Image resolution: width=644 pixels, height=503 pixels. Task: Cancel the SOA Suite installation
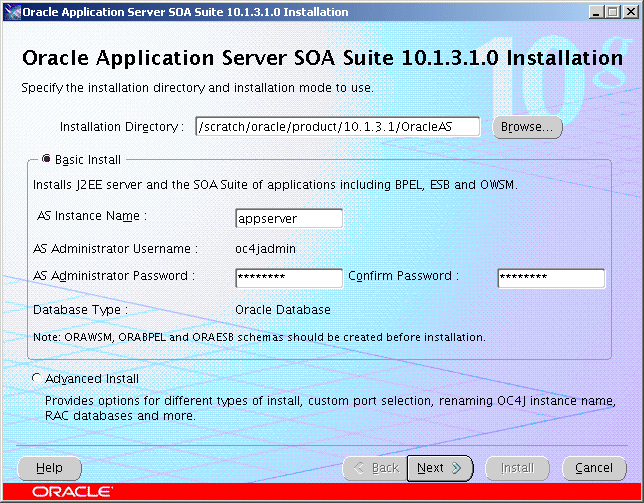click(x=594, y=468)
